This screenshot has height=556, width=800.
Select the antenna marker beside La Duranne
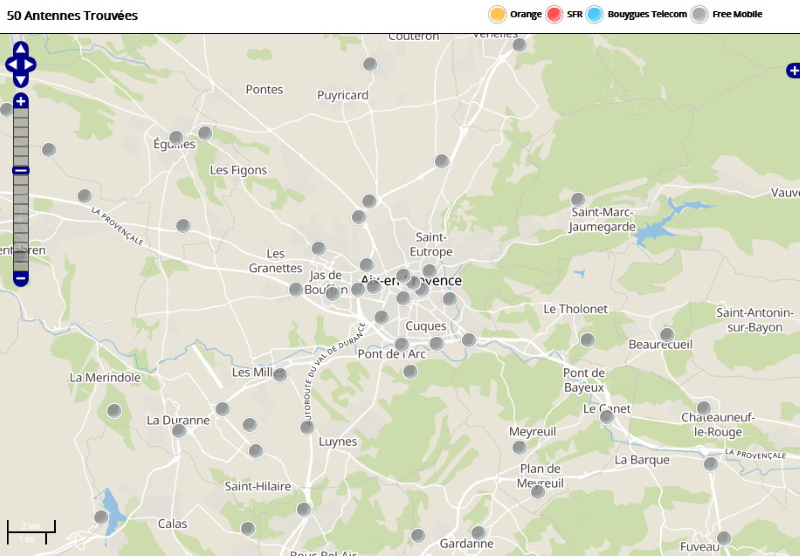click(x=179, y=431)
